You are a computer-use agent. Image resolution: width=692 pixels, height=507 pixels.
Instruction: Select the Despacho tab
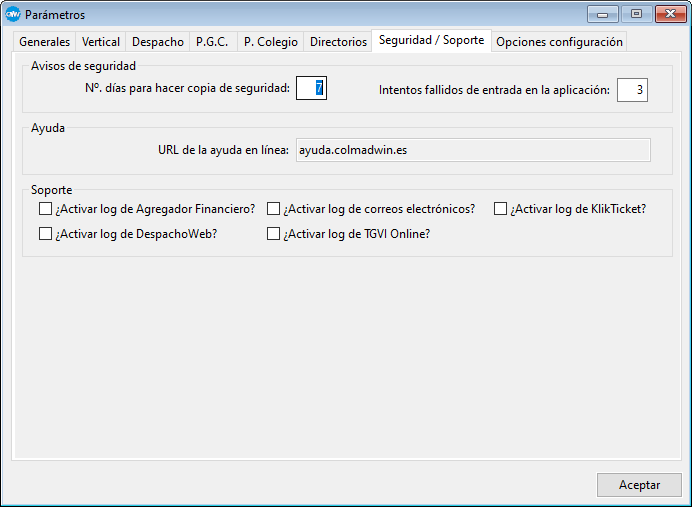(x=158, y=42)
